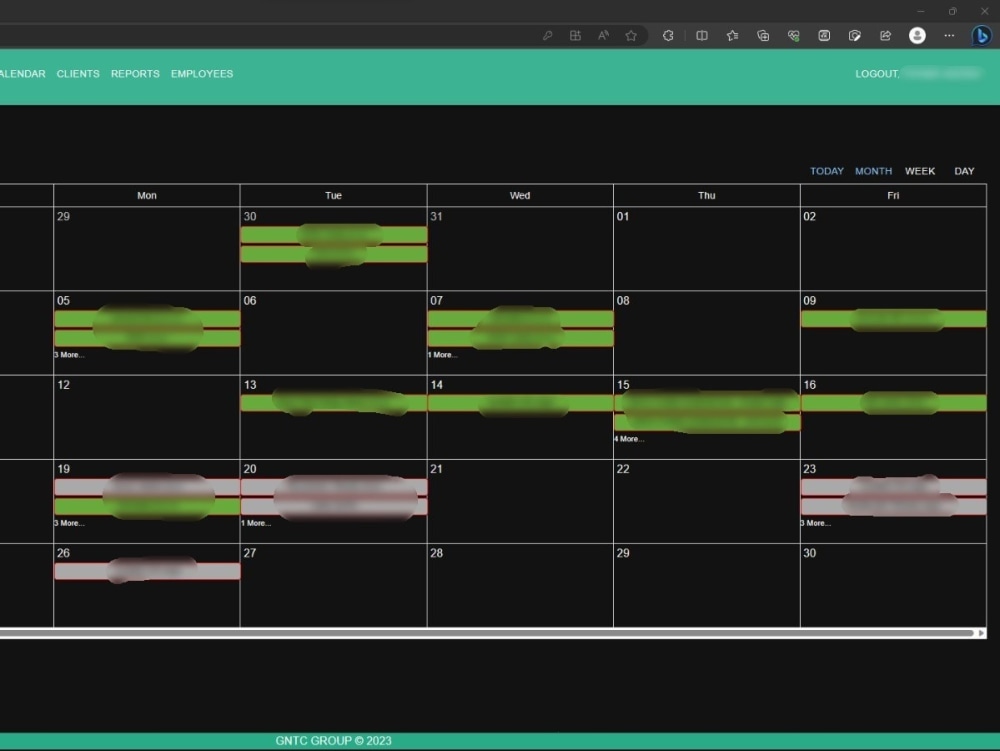
Task: Open the toolbar icon left of Web capture
Action: [824, 36]
